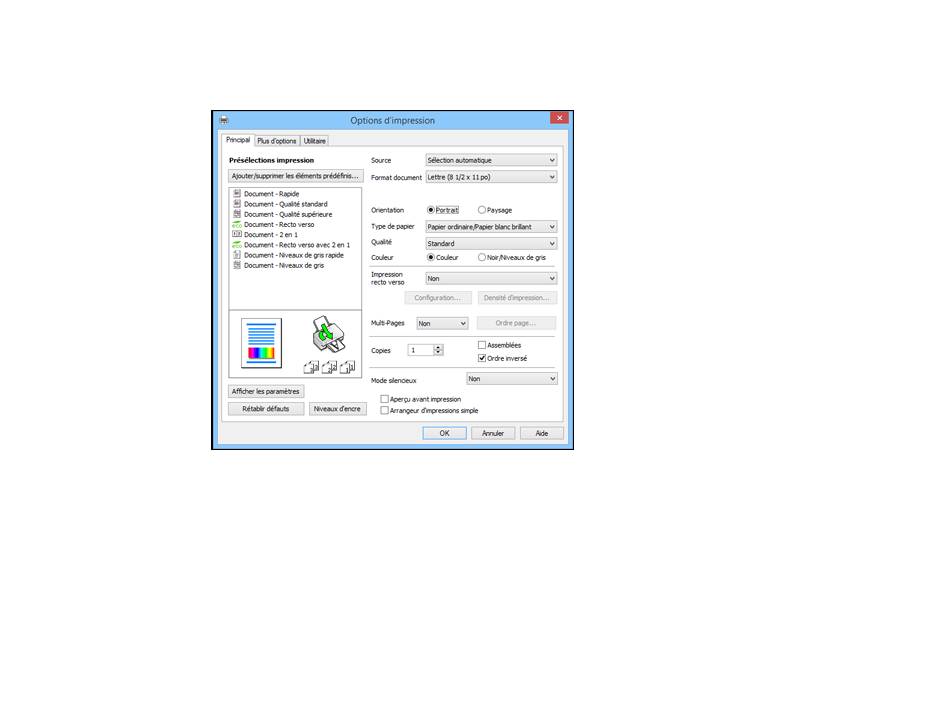Click the printer icon in the title bar
Viewport: 950px width, 710px height.
[224, 120]
